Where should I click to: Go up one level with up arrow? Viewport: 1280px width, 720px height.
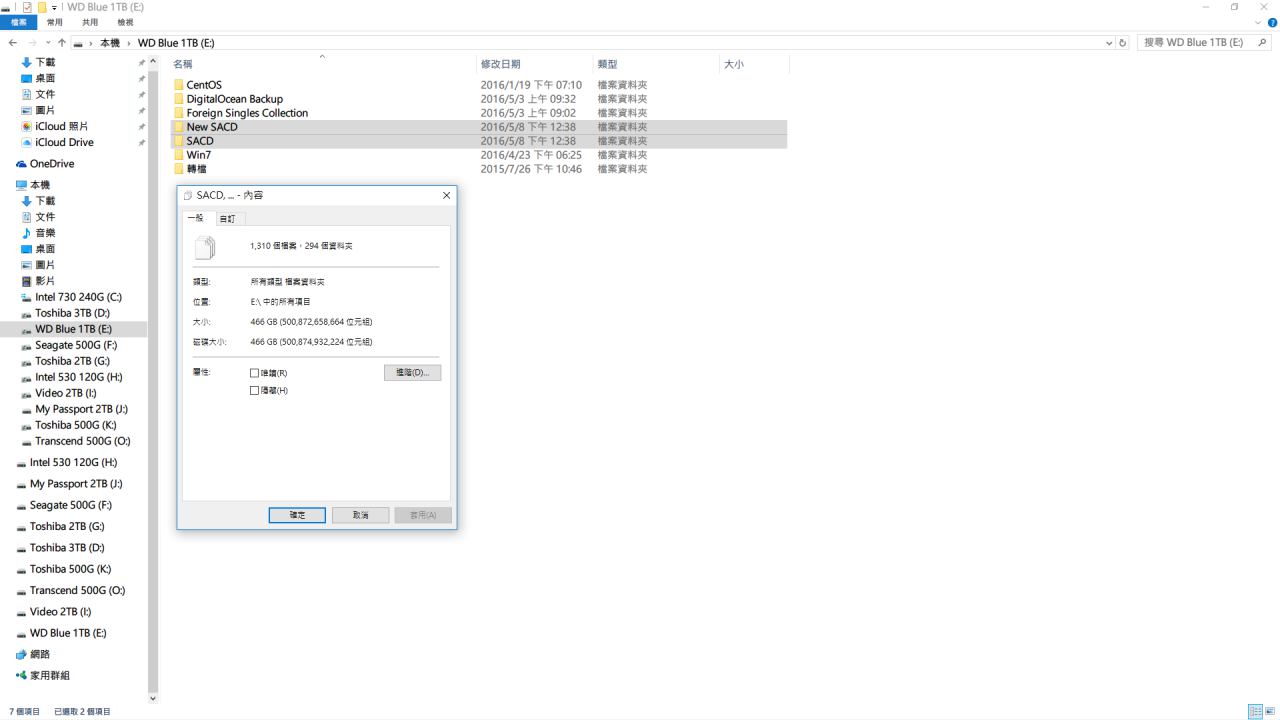pyautogui.click(x=61, y=43)
